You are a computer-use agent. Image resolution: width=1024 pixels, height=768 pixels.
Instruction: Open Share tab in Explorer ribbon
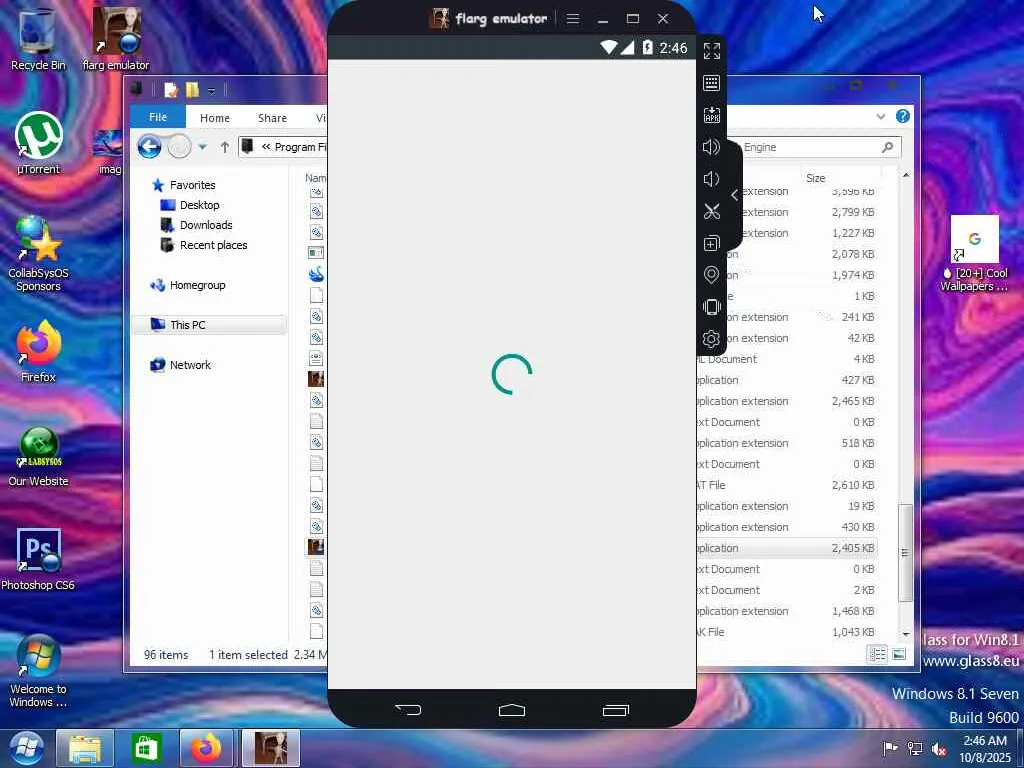click(x=272, y=118)
